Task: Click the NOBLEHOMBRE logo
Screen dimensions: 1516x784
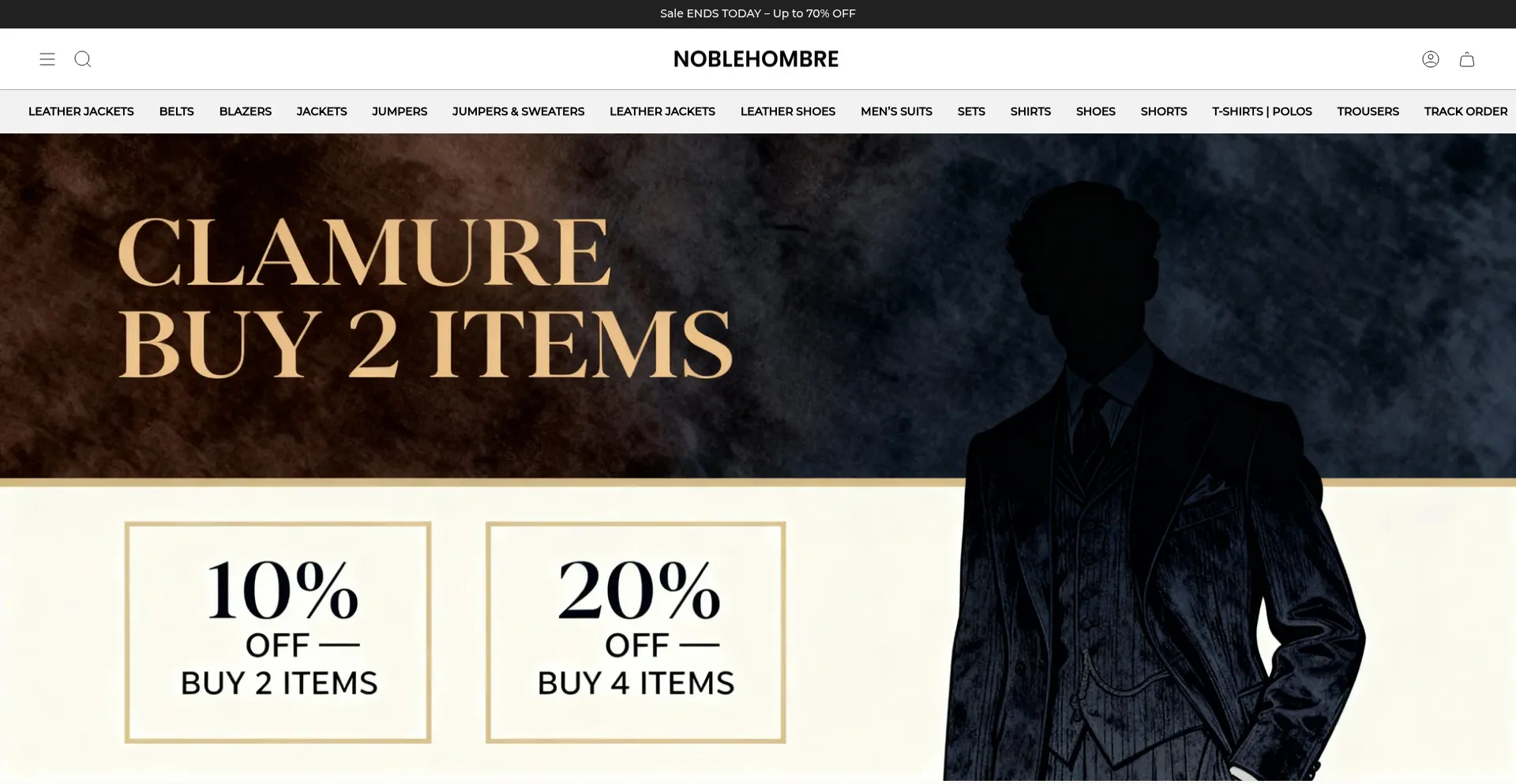Action: (756, 59)
